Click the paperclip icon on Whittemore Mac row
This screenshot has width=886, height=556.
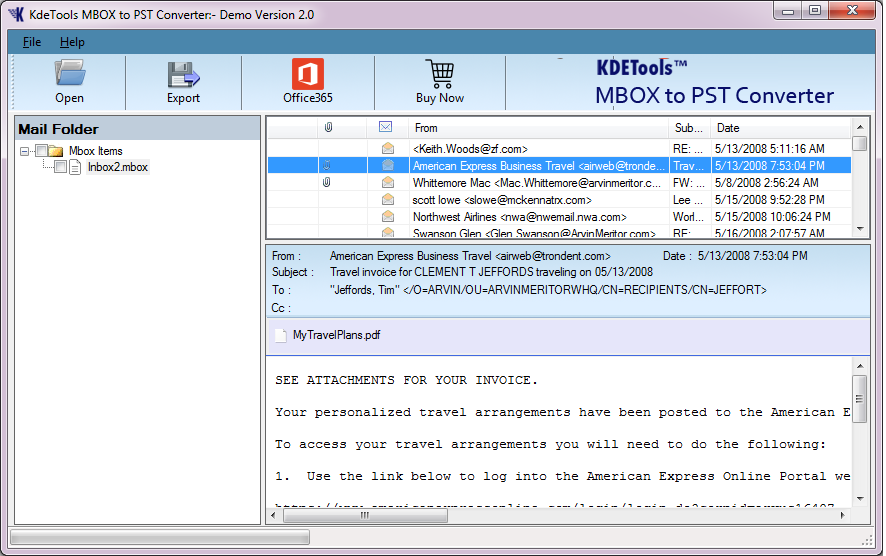326,183
